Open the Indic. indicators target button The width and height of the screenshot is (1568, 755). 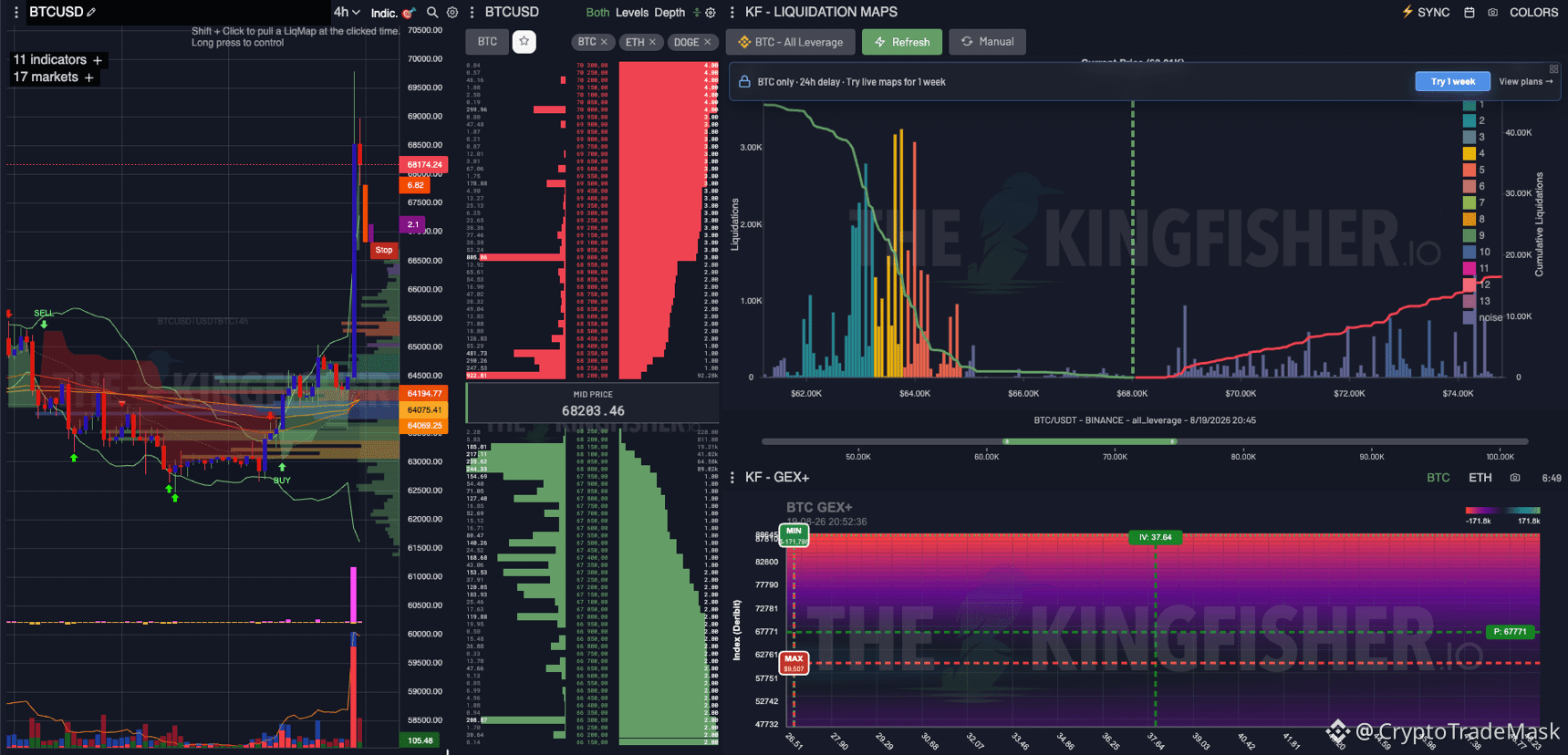pos(393,13)
